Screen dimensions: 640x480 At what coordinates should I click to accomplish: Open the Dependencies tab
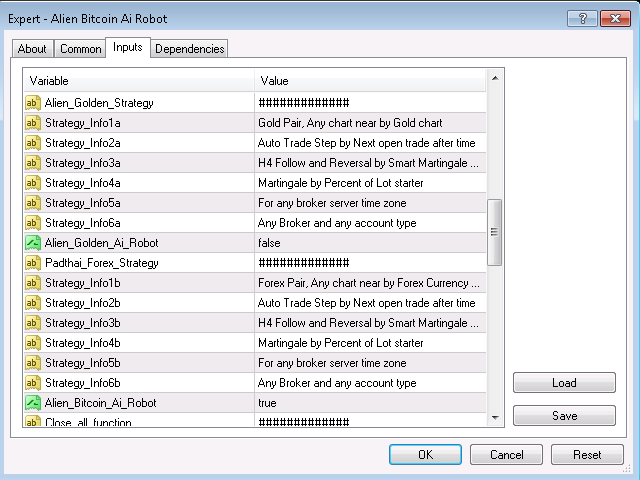pyautogui.click(x=189, y=49)
